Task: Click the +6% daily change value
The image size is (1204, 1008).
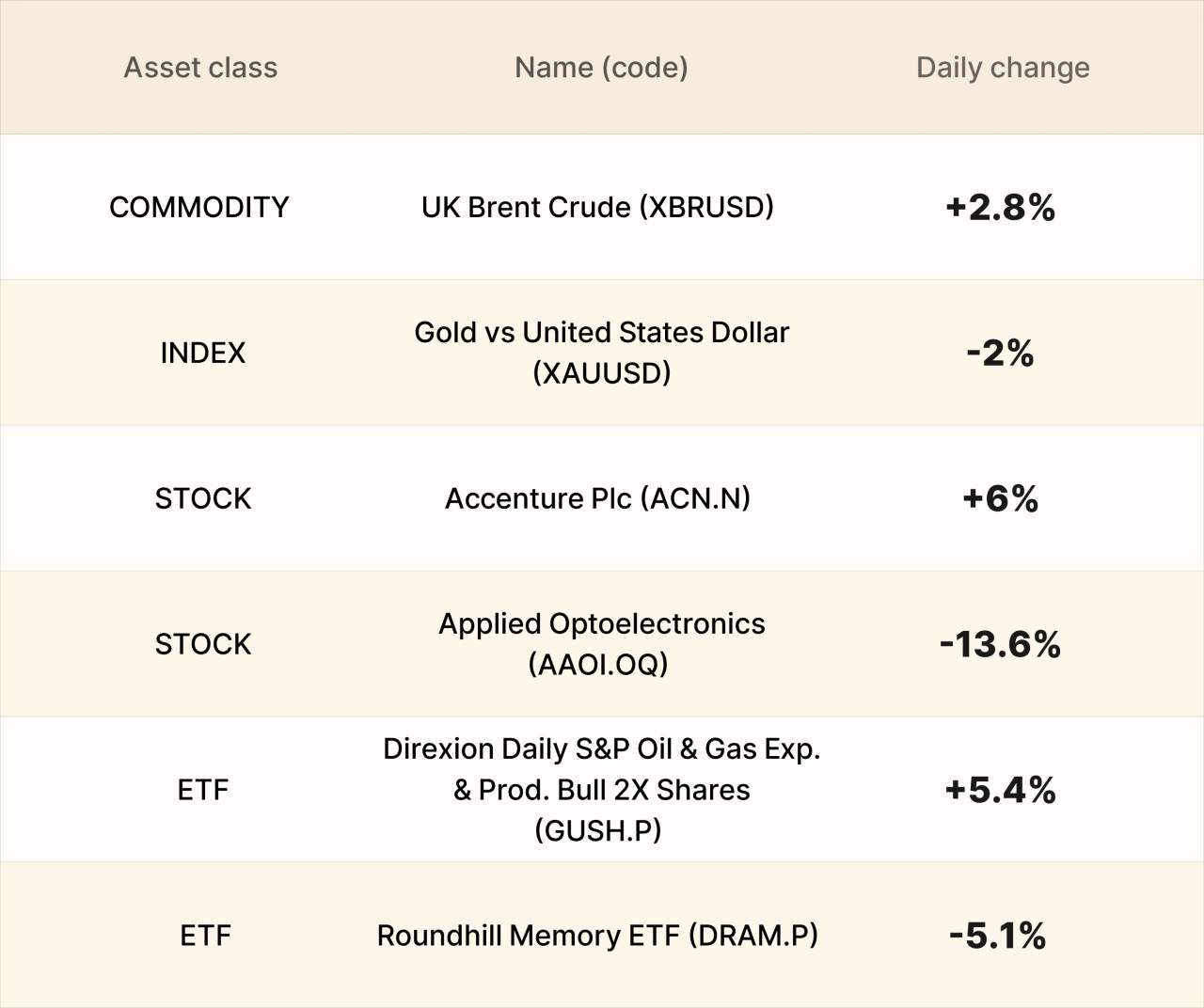Action: [1001, 499]
